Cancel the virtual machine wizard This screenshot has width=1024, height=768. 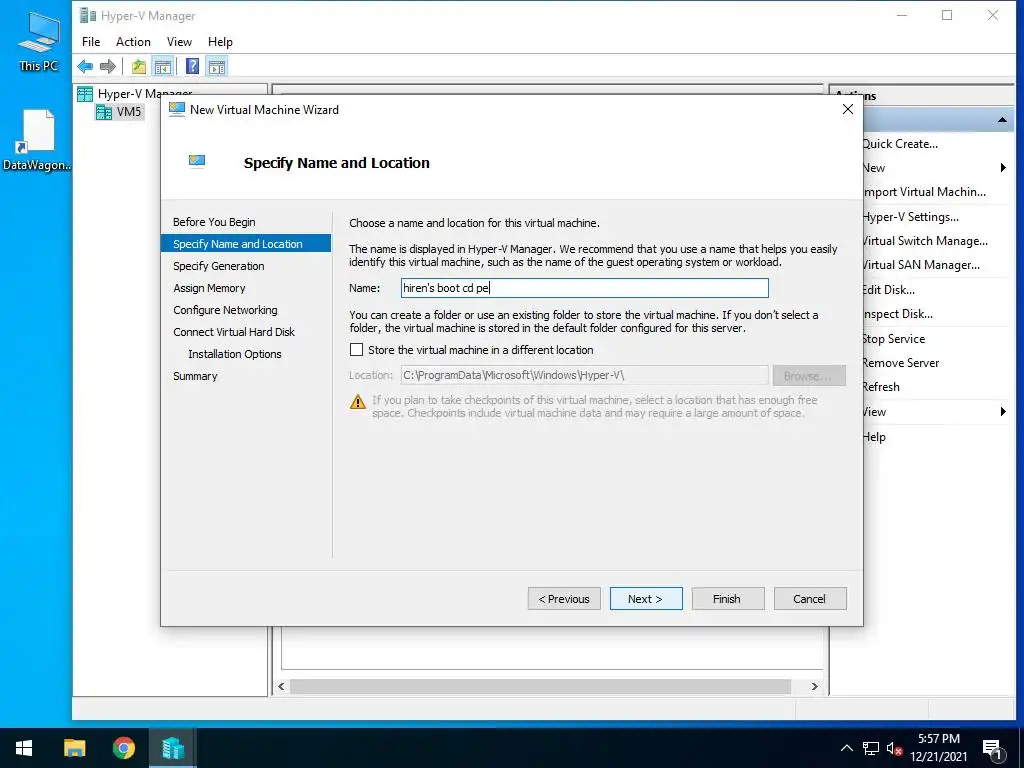[x=810, y=599]
